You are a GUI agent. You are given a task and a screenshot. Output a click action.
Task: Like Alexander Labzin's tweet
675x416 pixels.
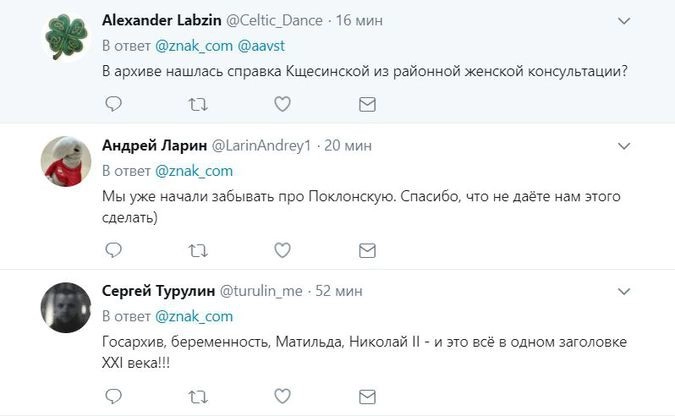[x=283, y=103]
